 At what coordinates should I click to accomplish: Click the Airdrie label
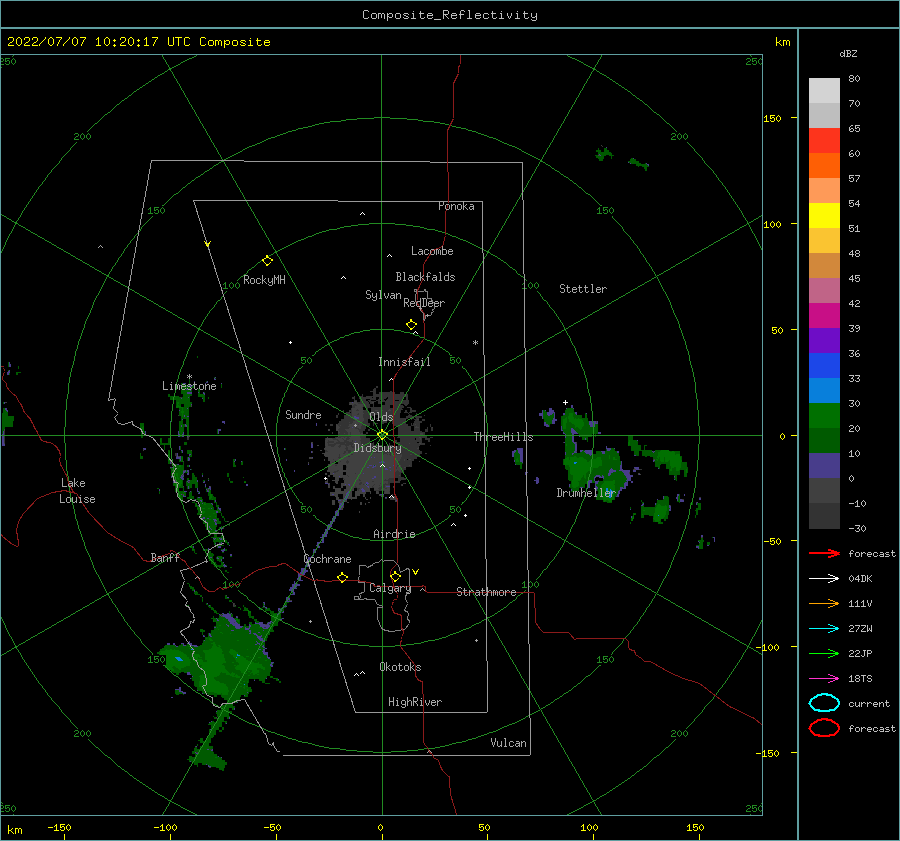pos(394,534)
